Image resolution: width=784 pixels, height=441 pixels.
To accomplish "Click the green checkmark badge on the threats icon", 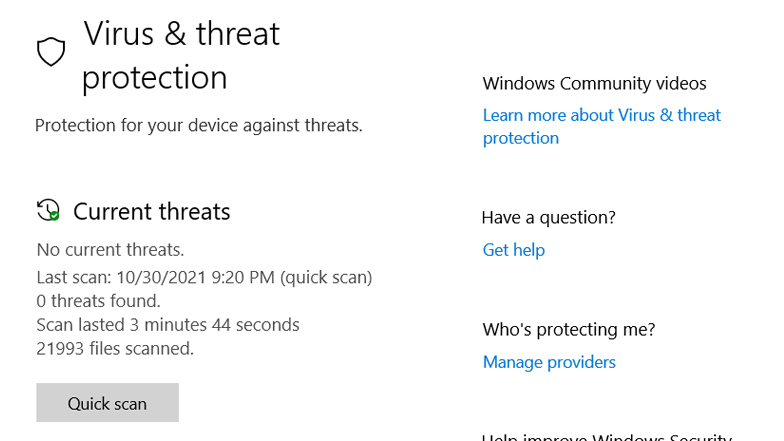I will pyautogui.click(x=54, y=216).
